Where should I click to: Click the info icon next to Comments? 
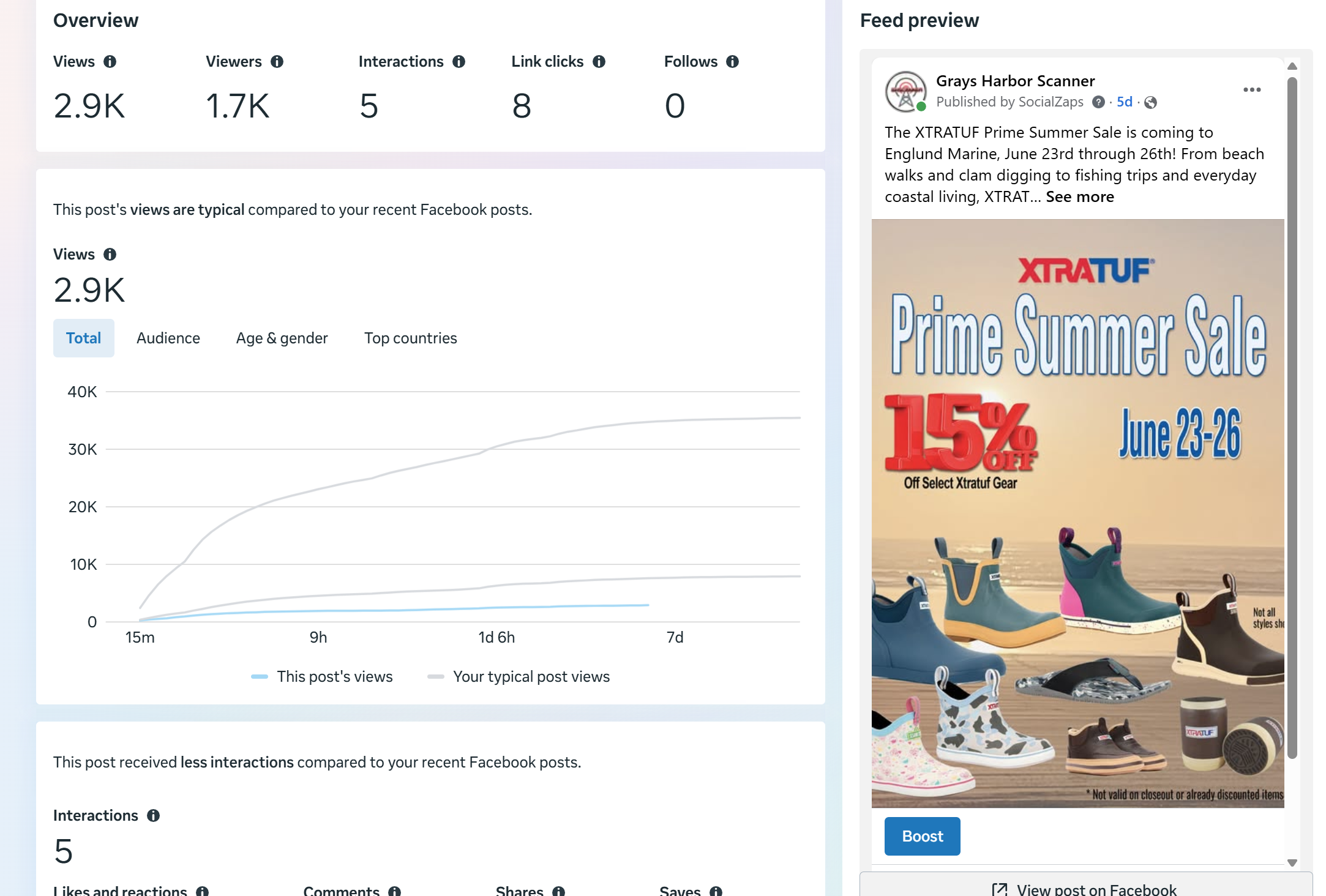click(395, 891)
